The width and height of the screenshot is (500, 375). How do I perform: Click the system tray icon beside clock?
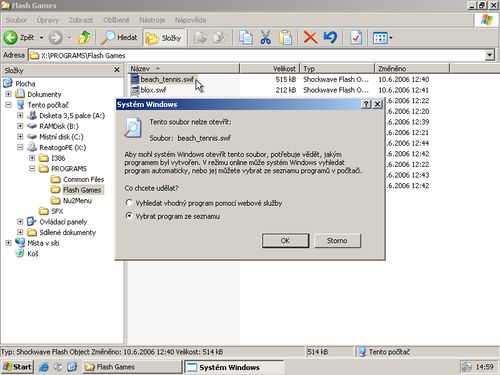(x=467, y=367)
